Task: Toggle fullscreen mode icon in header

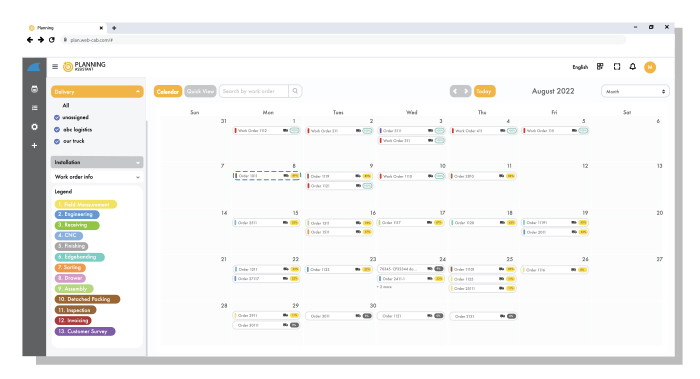Action: point(617,67)
